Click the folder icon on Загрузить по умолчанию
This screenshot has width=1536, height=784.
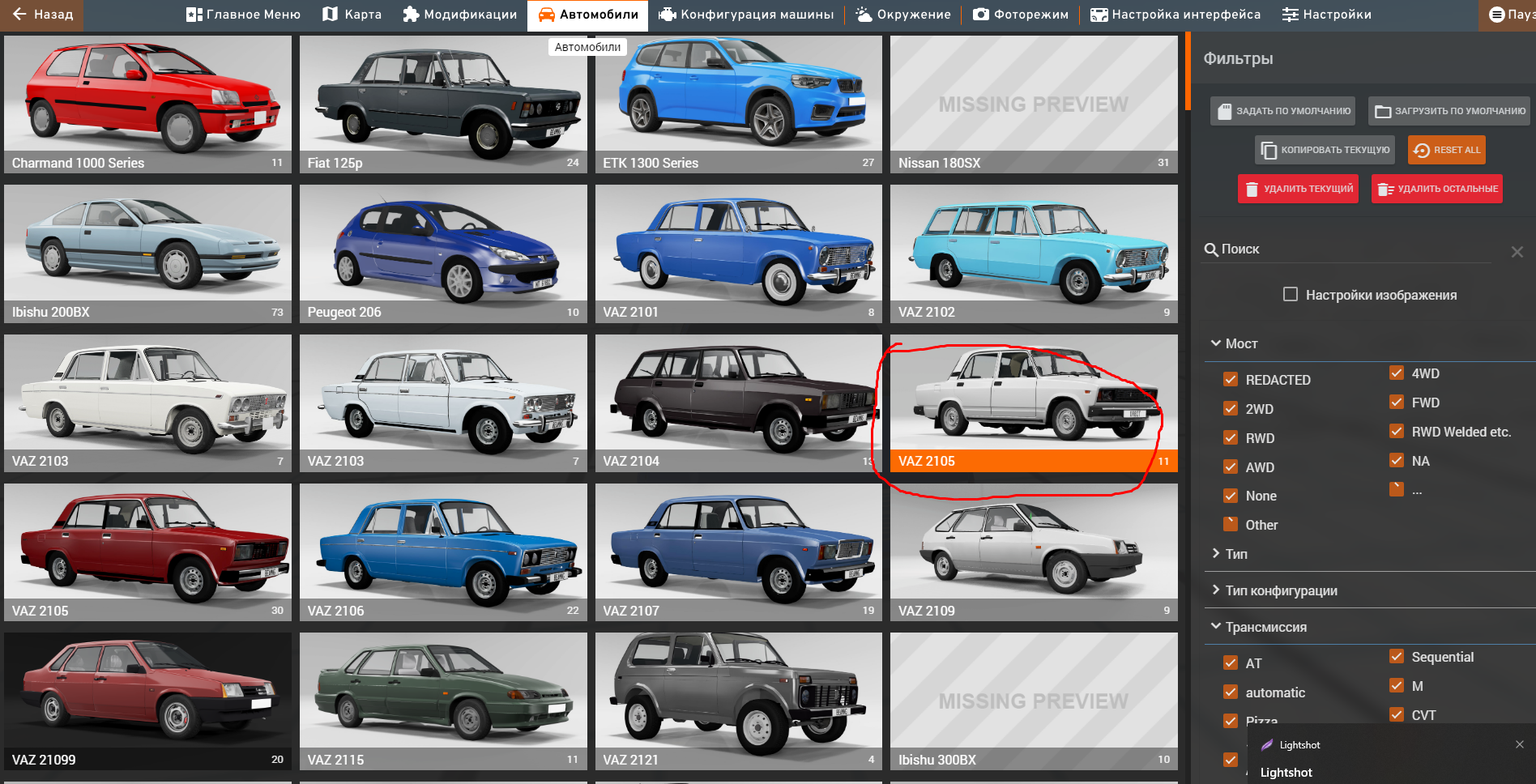(x=1383, y=111)
